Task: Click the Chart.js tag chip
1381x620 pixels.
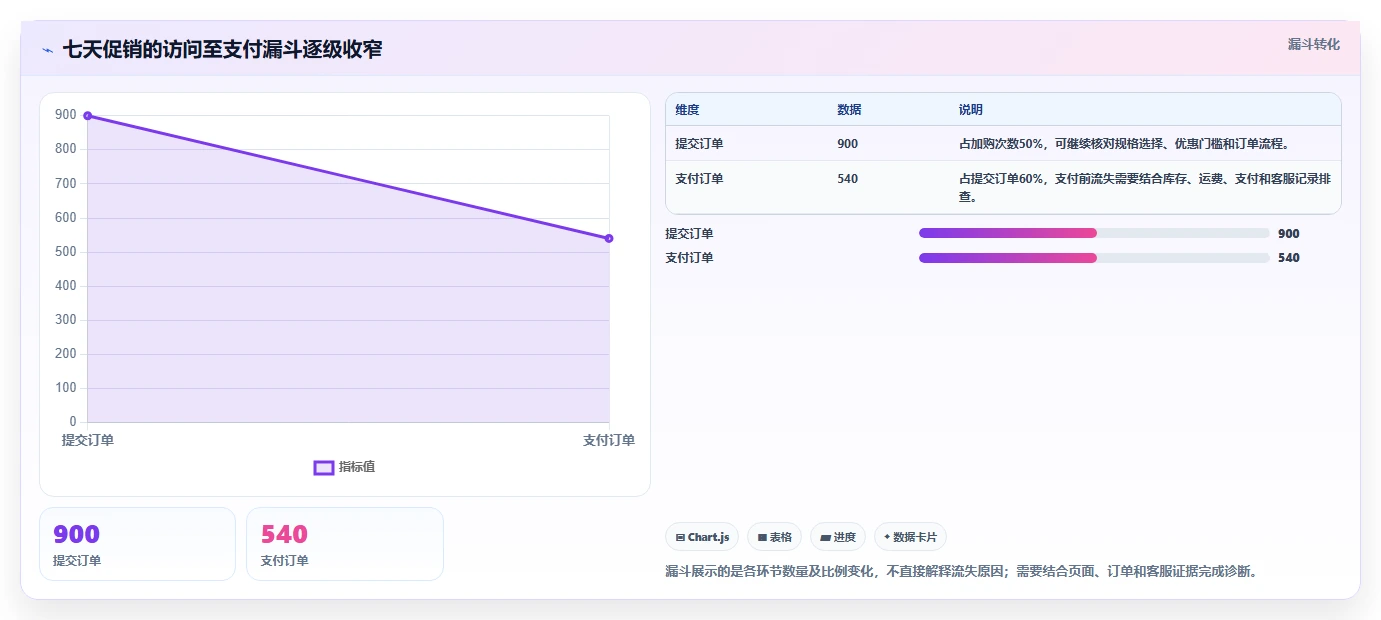Action: [x=702, y=537]
